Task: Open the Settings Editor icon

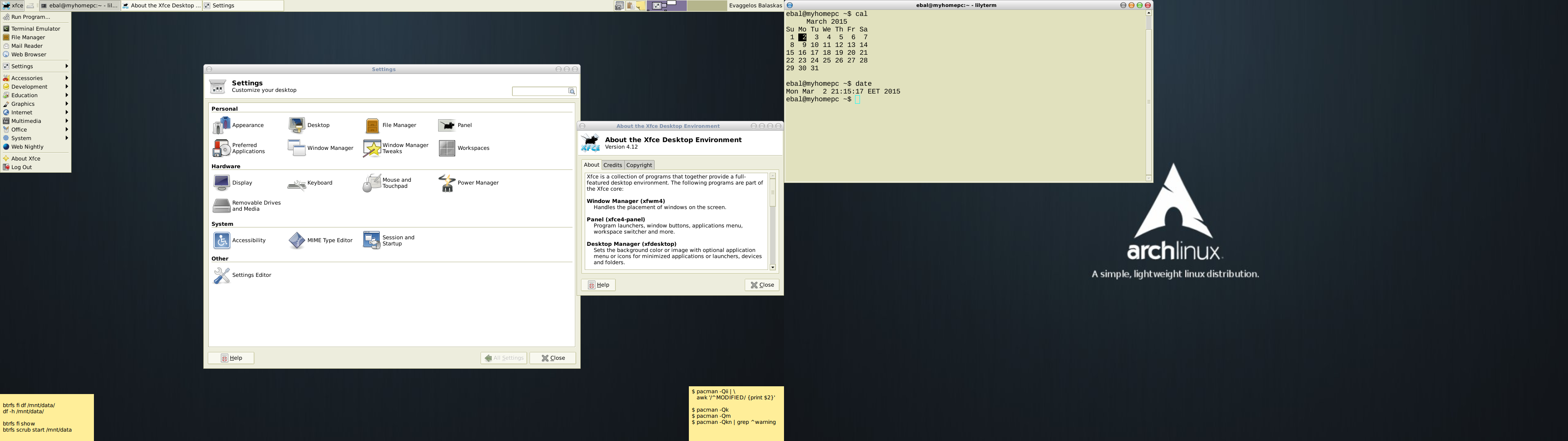Action: click(x=222, y=275)
